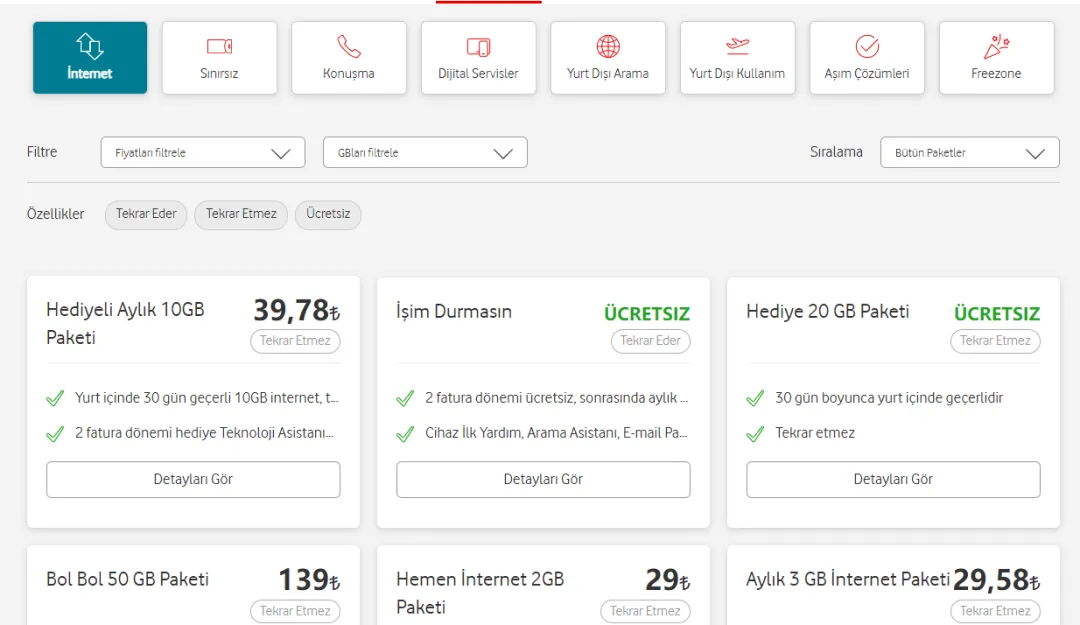View details of Hediyeli Aylık 10GB Paketi
Image resolution: width=1080 pixels, height=625 pixels.
point(193,479)
